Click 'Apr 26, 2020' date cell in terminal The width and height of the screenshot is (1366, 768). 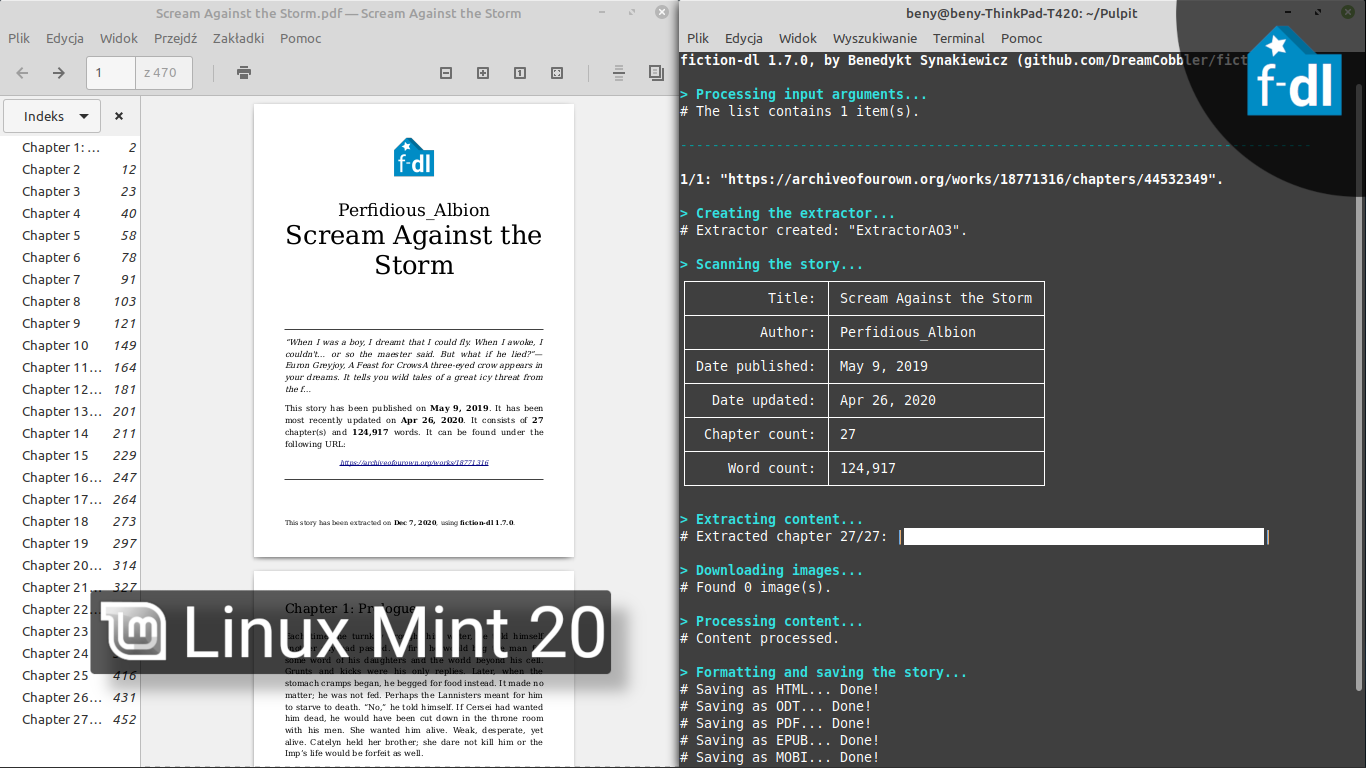(936, 400)
